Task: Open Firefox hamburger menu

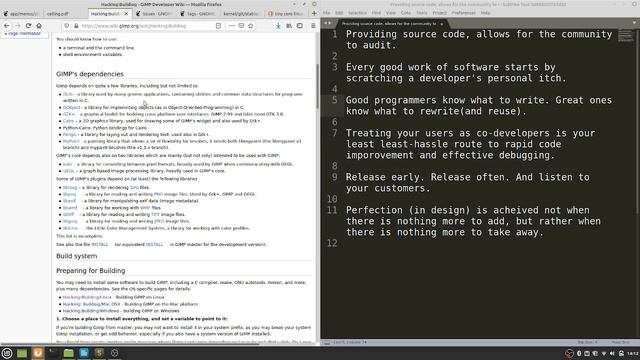Action: (313, 26)
